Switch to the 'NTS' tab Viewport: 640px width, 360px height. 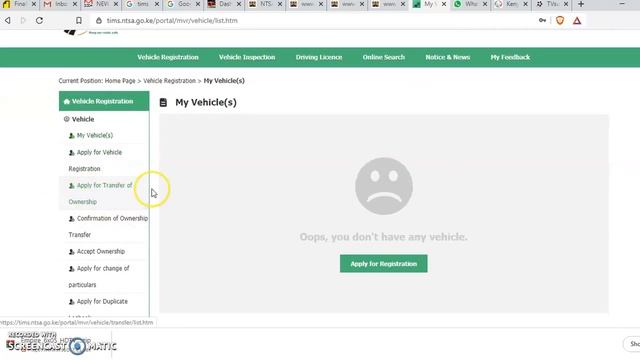[x=265, y=4]
